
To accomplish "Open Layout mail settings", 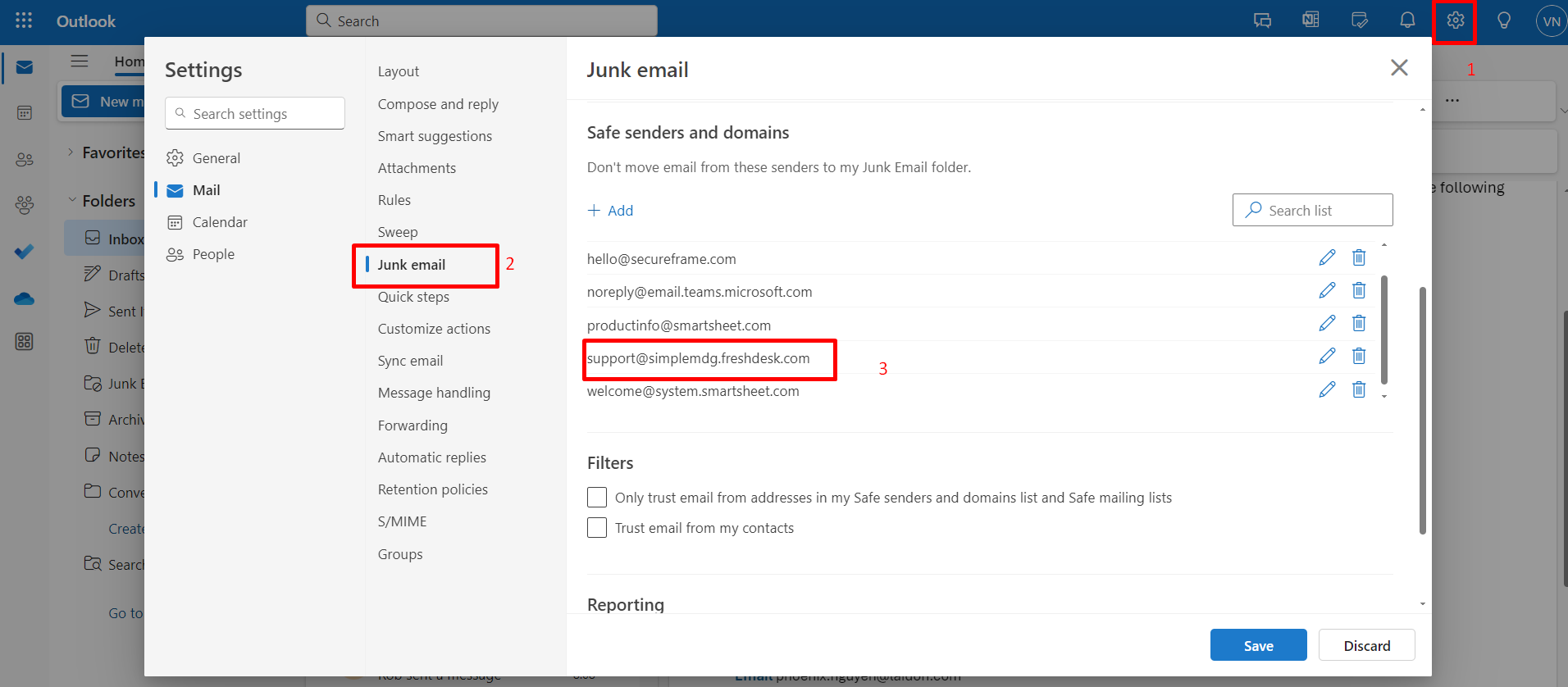I will pyautogui.click(x=399, y=71).
